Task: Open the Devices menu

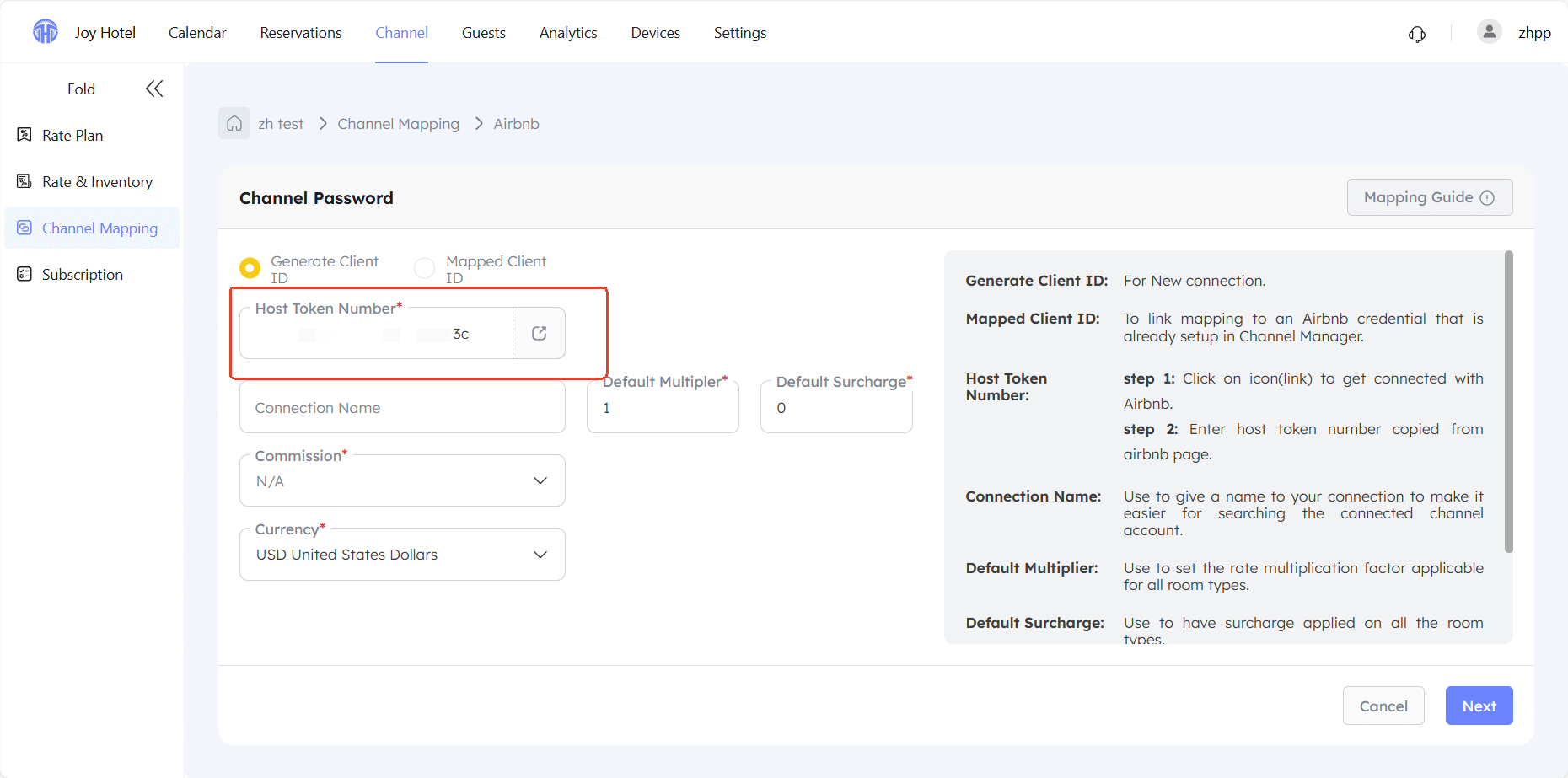Action: pyautogui.click(x=655, y=33)
